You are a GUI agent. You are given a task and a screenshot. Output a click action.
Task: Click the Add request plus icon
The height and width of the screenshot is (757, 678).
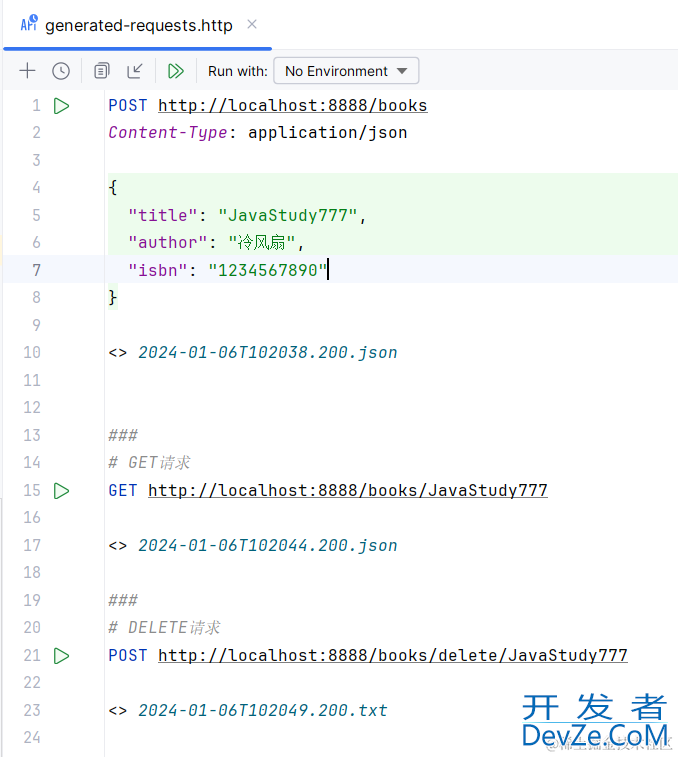coord(28,70)
